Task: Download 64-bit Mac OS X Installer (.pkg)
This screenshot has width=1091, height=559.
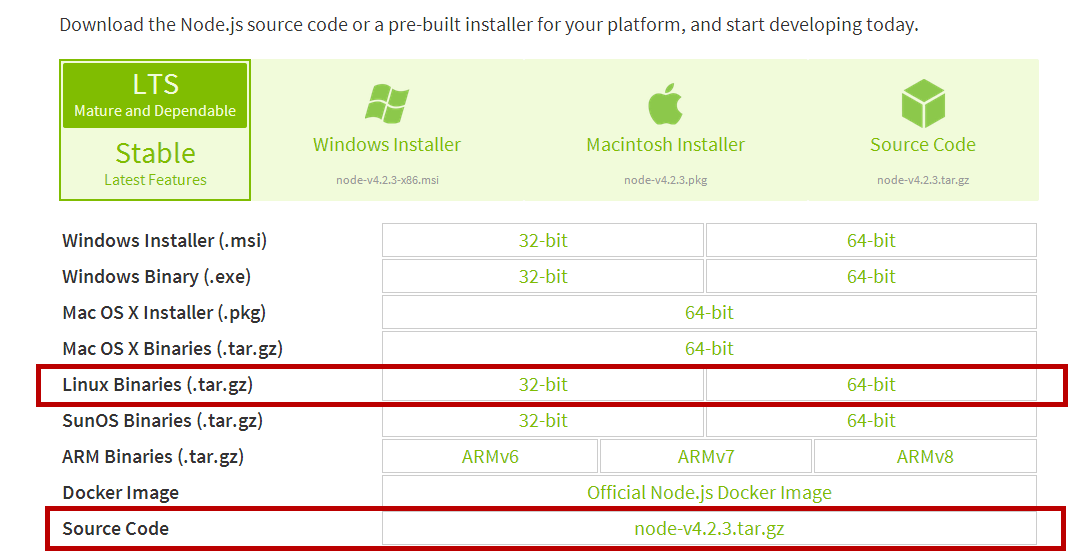Action: coord(709,313)
